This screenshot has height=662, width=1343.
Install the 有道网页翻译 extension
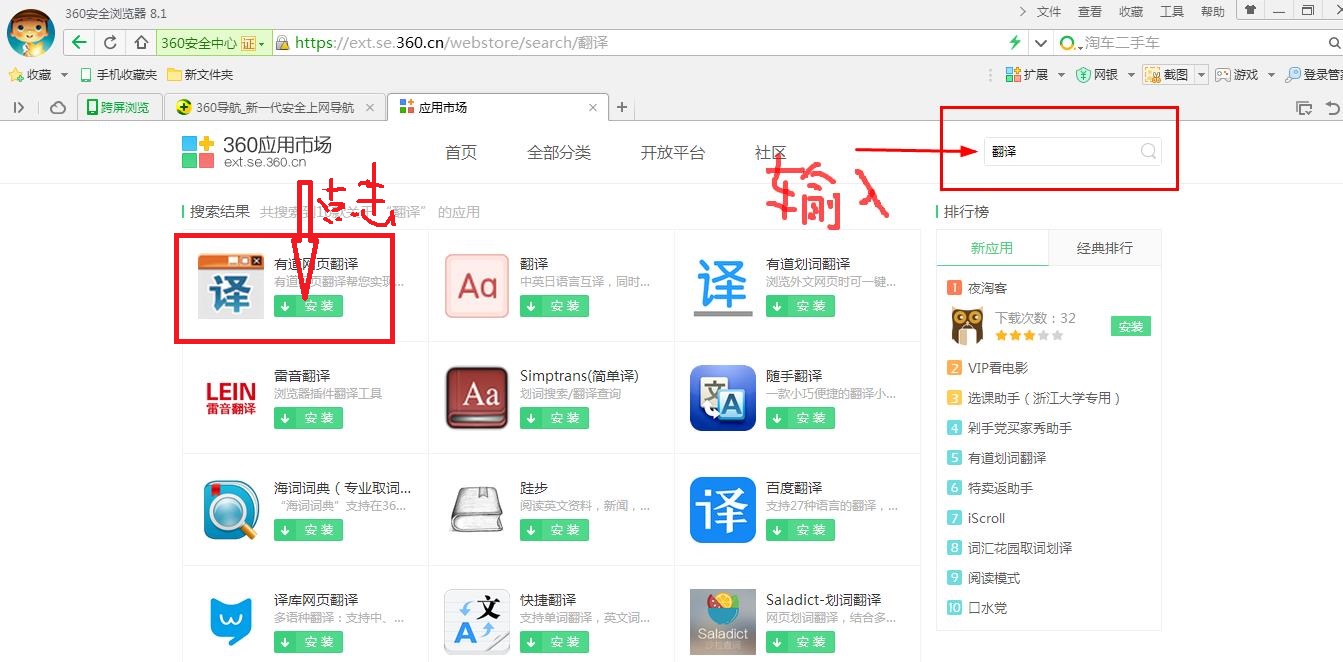pyautogui.click(x=307, y=306)
